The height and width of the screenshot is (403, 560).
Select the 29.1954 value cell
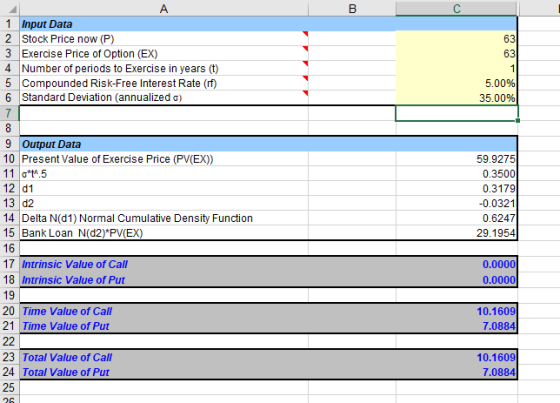pyautogui.click(x=456, y=233)
